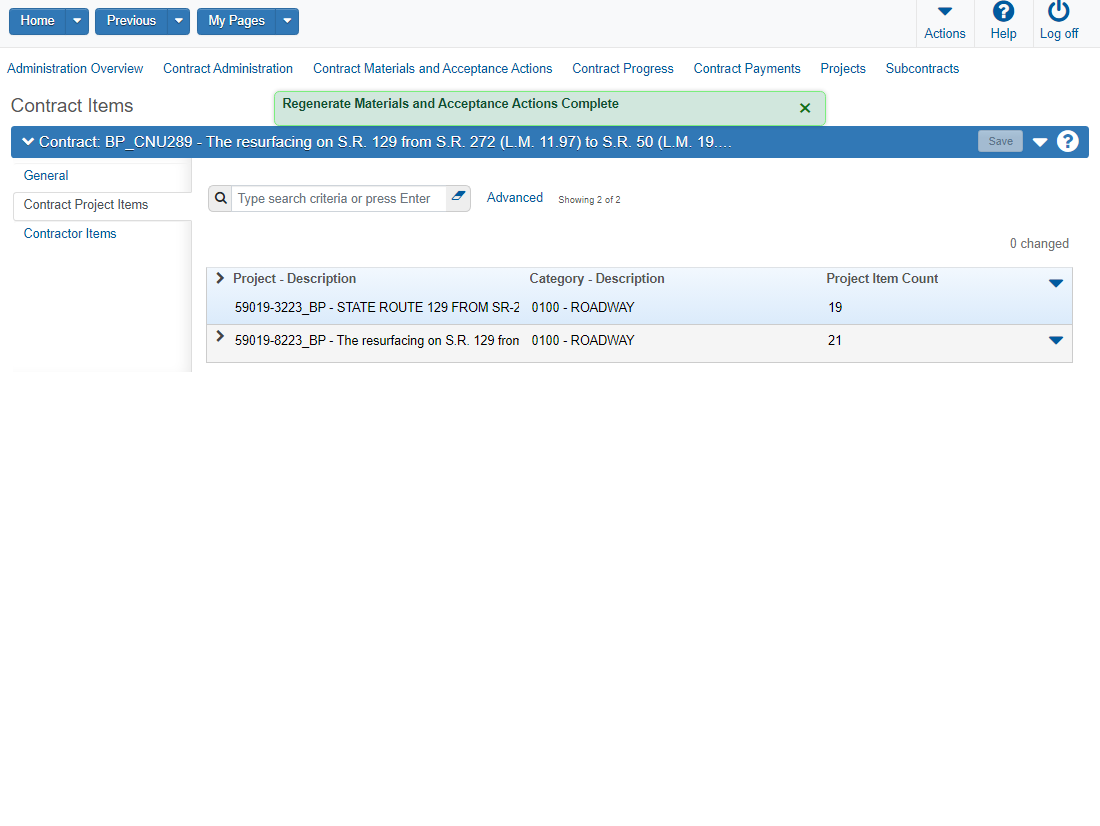Expand the My Pages dropdown arrow

(287, 21)
